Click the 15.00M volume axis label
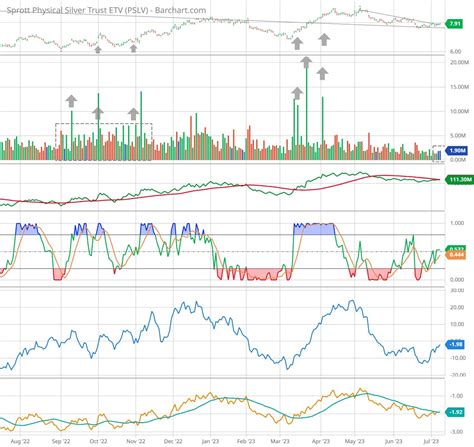474x447 pixels. pyautogui.click(x=459, y=87)
